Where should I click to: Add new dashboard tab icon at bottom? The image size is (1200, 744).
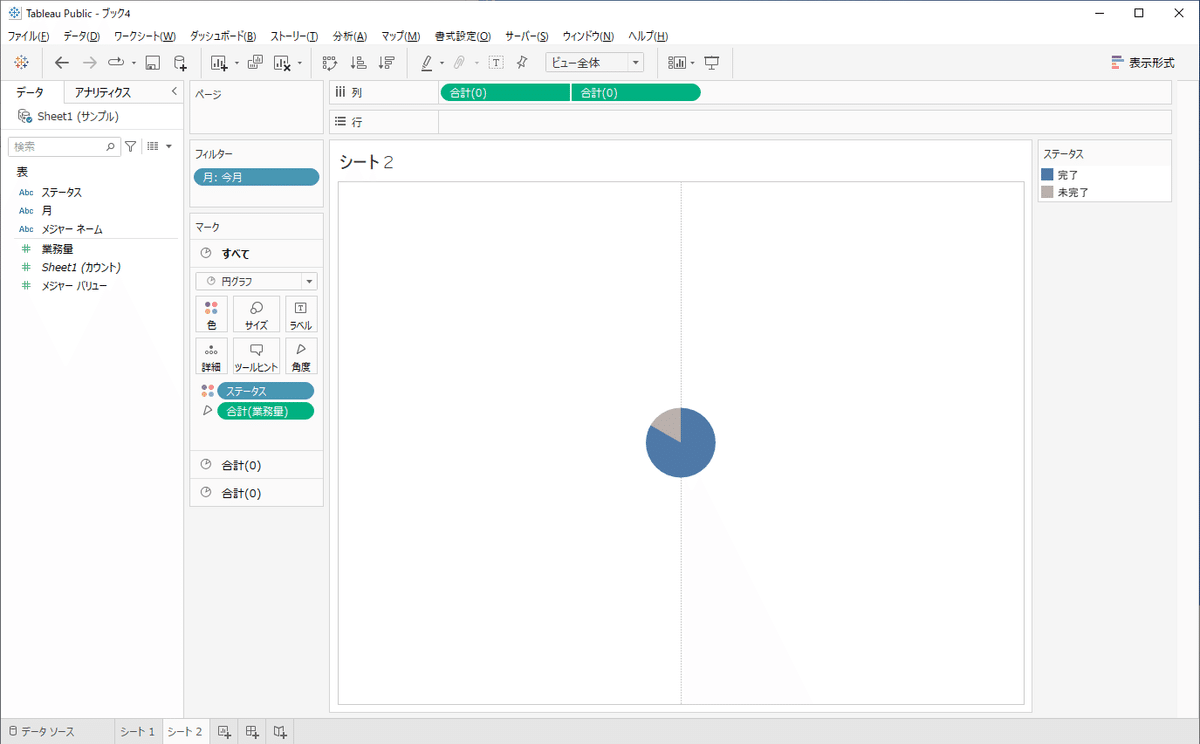coord(252,732)
